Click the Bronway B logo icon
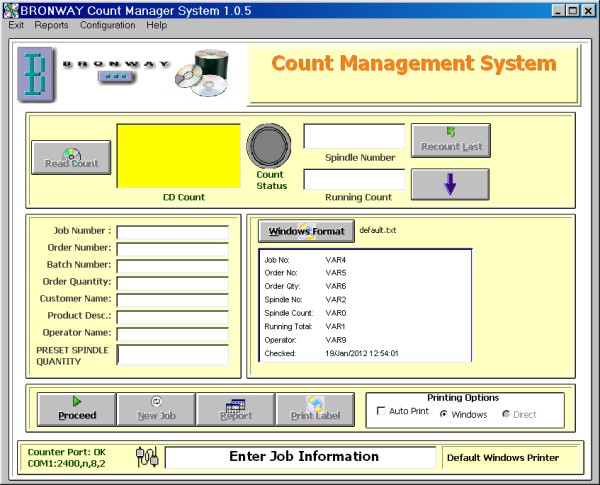The image size is (600, 485). click(x=36, y=74)
